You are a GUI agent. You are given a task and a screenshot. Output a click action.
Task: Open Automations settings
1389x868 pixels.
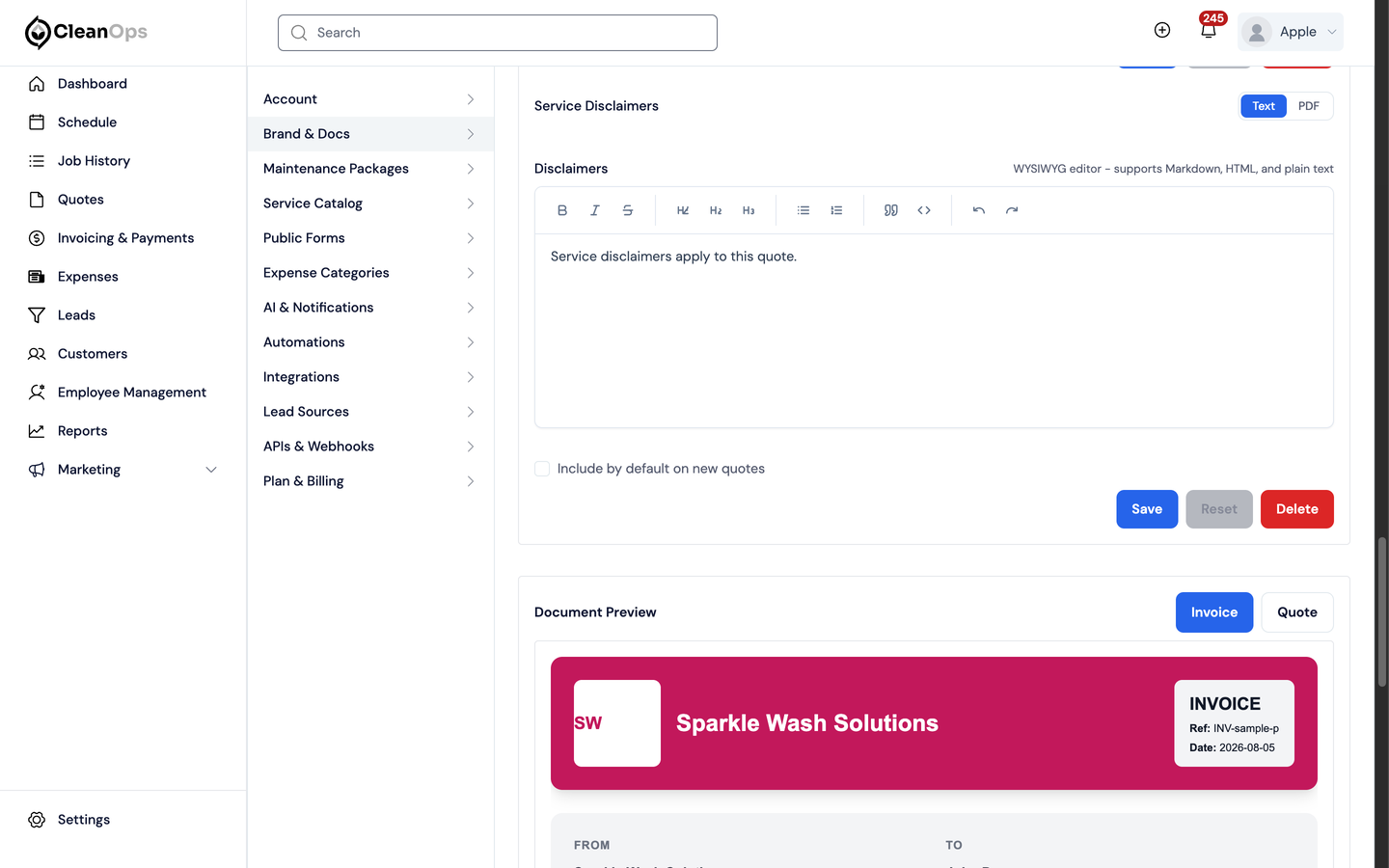tap(370, 342)
